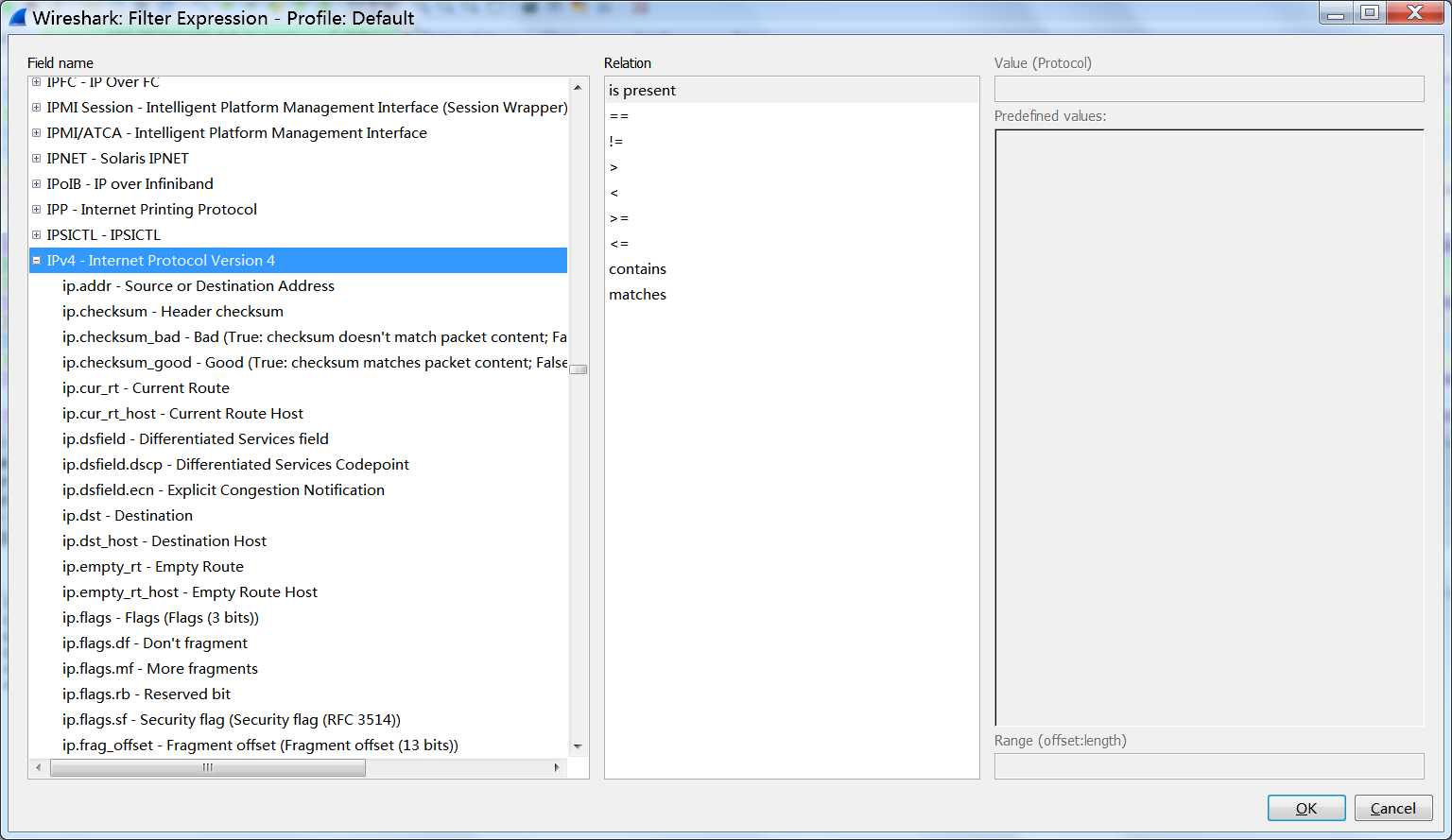
Task: Select ip.flags.rb - Reserved bit field
Action: [x=147, y=694]
